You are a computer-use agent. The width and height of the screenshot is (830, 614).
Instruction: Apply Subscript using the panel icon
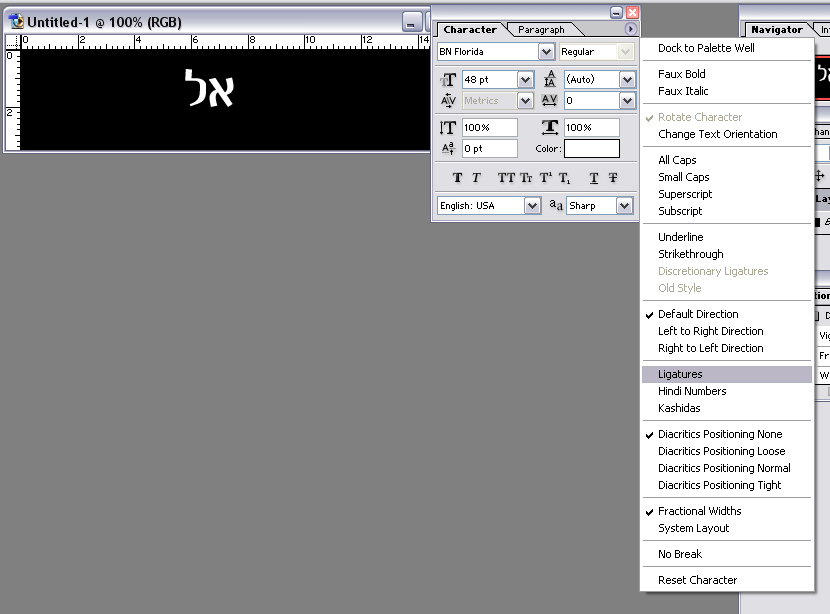click(x=565, y=178)
